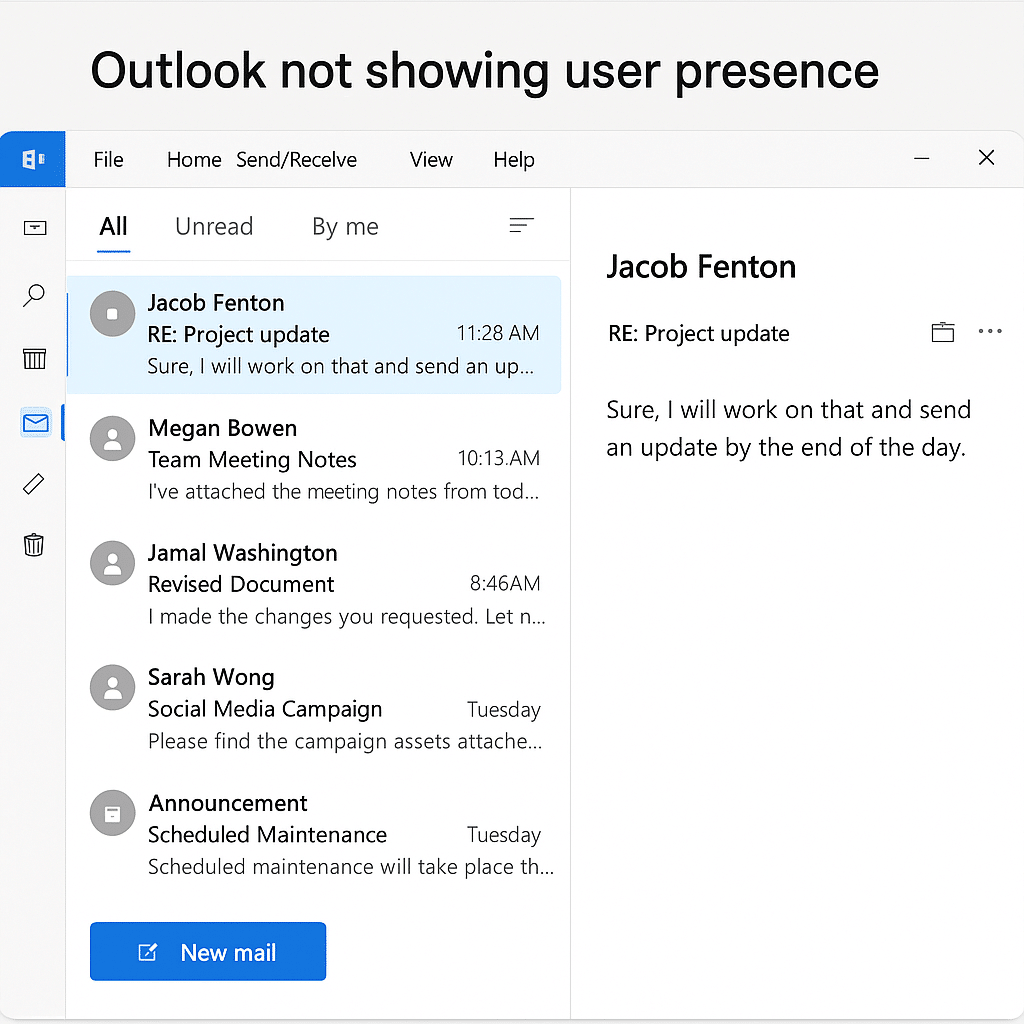The width and height of the screenshot is (1024, 1024).
Task: Click Jamal Washington's avatar icon
Action: coord(112,563)
